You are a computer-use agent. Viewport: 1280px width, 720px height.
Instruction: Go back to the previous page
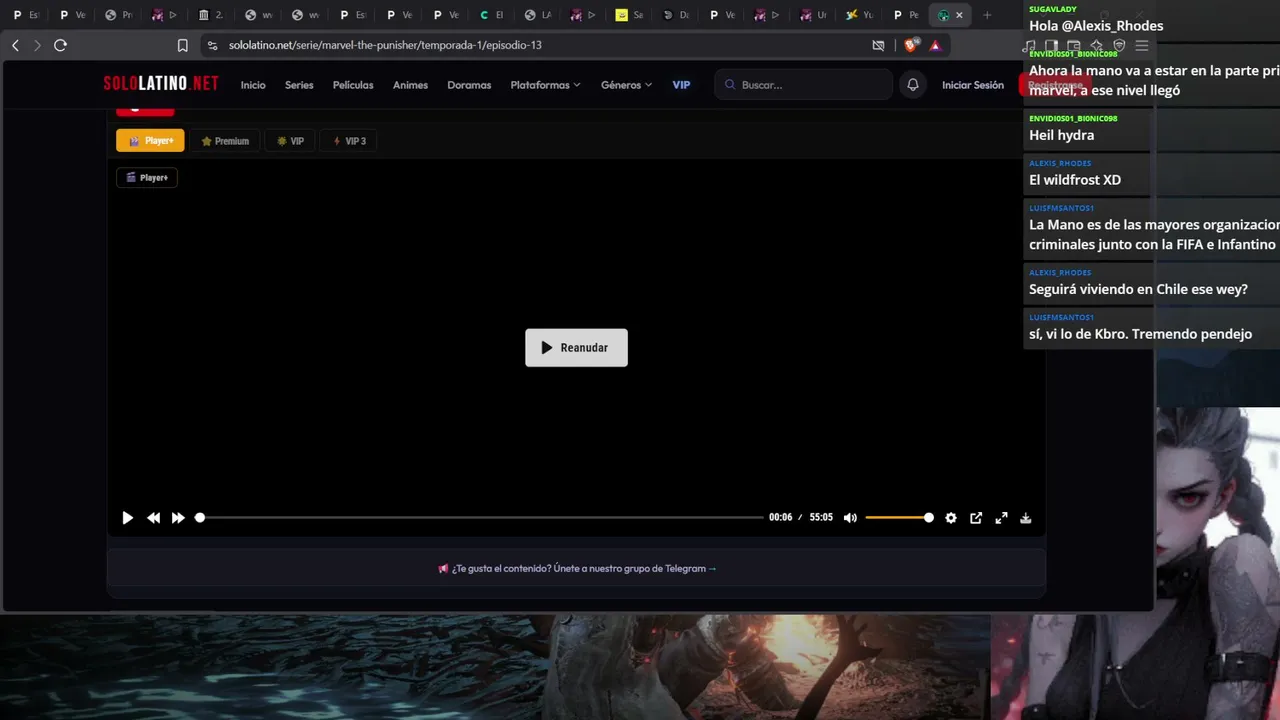coord(15,45)
